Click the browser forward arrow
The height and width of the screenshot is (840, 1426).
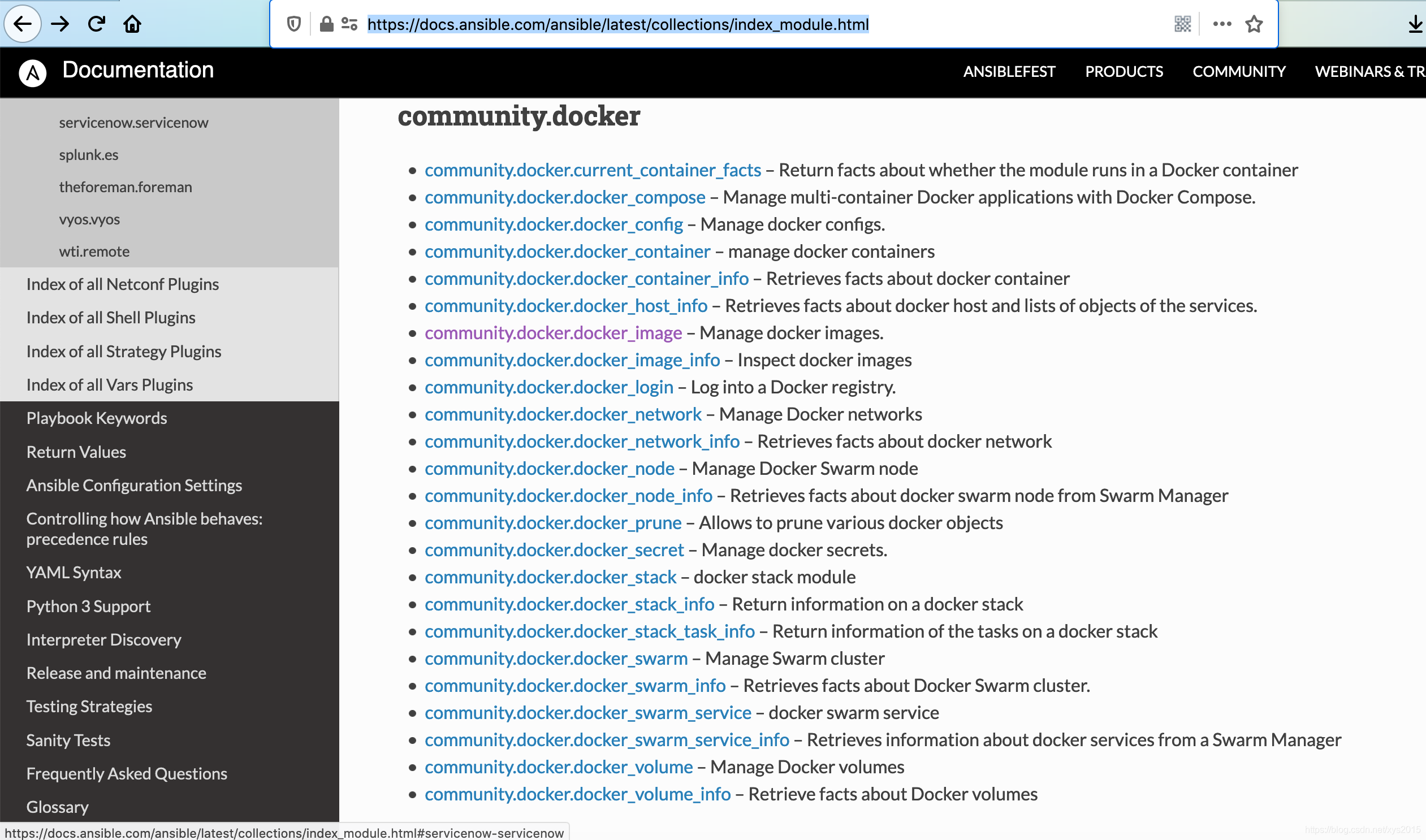tap(60, 24)
